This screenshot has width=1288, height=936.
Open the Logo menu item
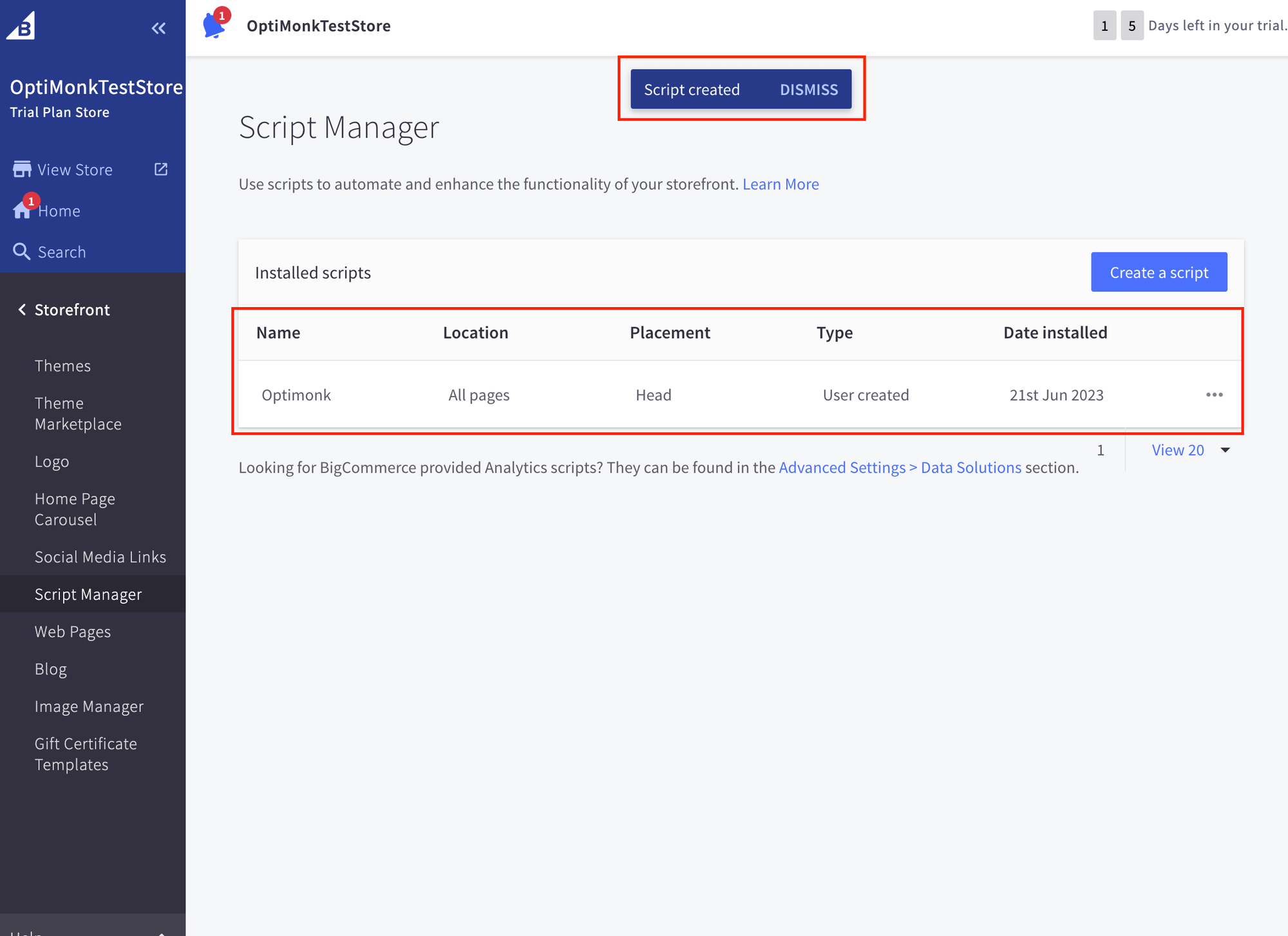[x=52, y=462]
